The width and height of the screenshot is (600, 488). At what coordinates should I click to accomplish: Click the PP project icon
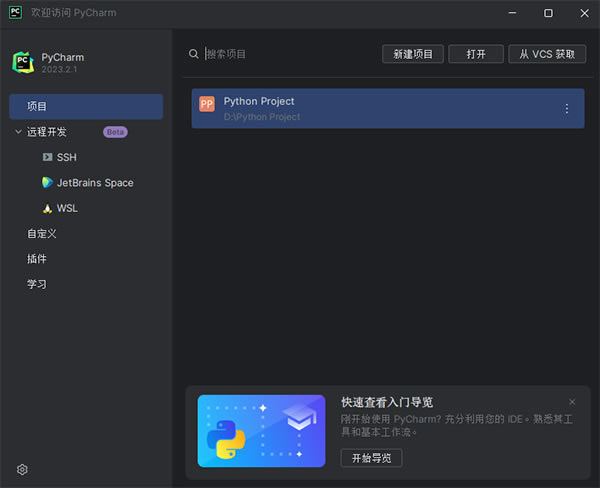click(207, 104)
